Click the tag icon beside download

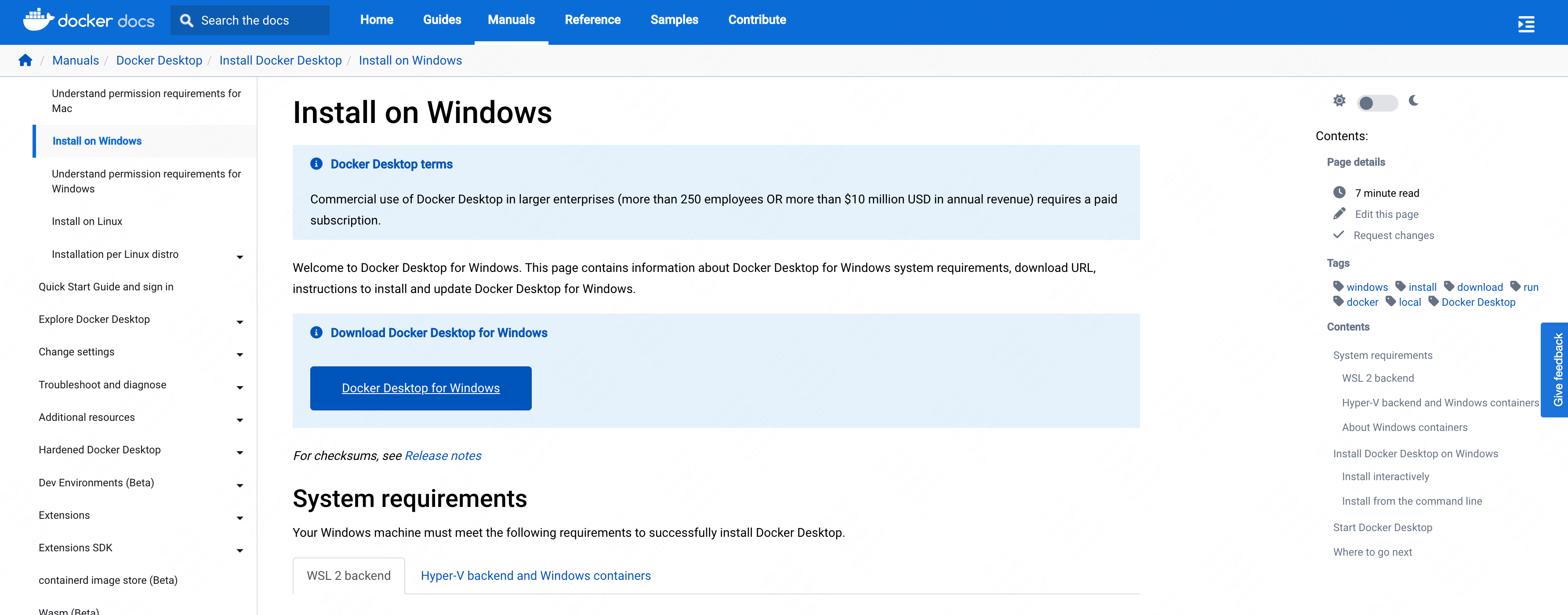click(1449, 286)
